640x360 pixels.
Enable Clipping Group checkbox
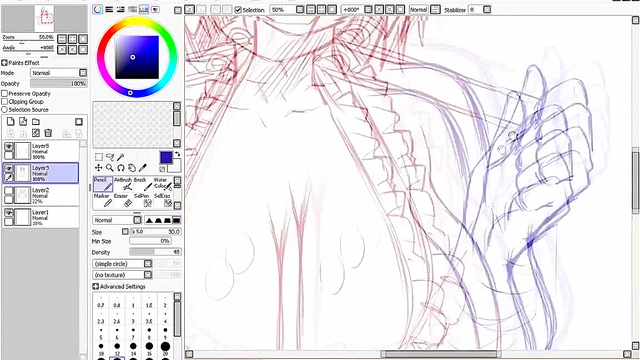(4, 102)
